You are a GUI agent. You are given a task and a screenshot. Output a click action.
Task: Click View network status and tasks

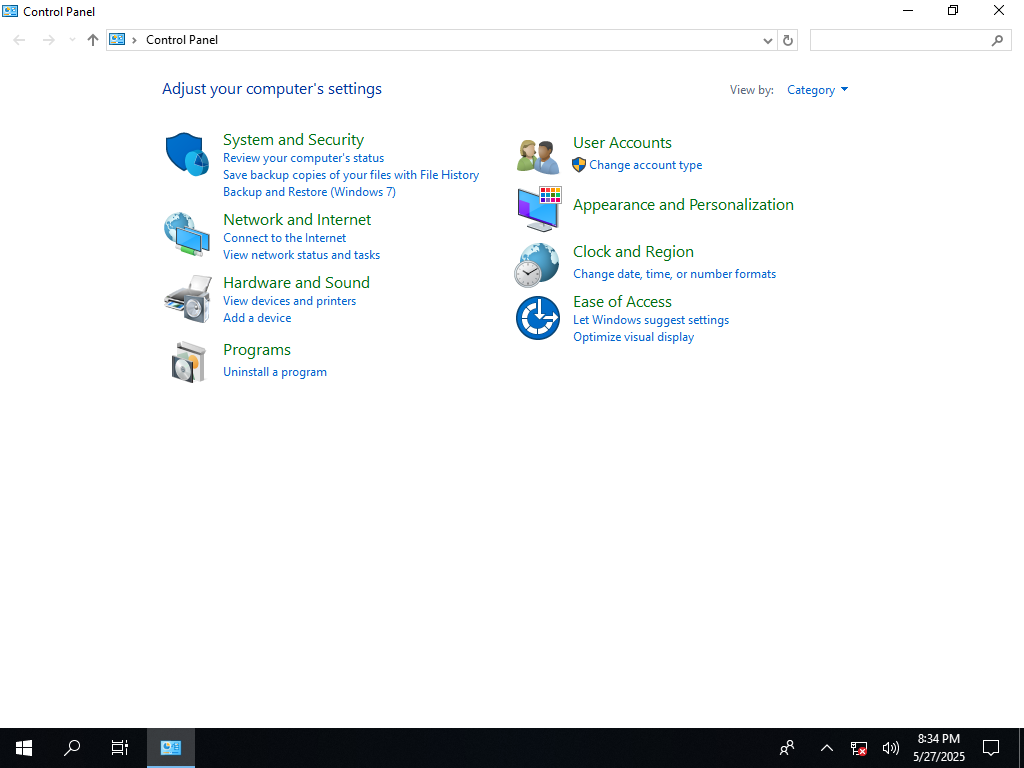(x=302, y=255)
